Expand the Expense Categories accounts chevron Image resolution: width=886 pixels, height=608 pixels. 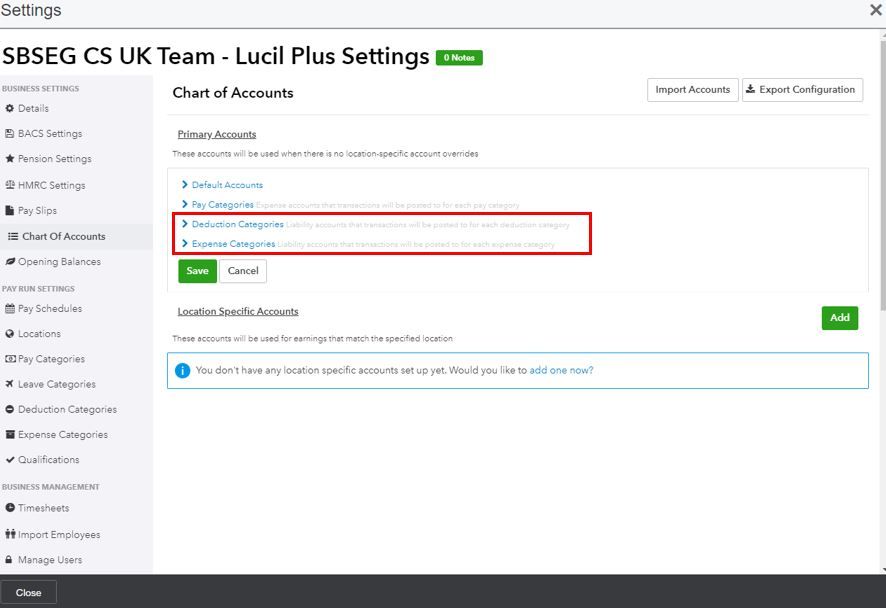[185, 244]
